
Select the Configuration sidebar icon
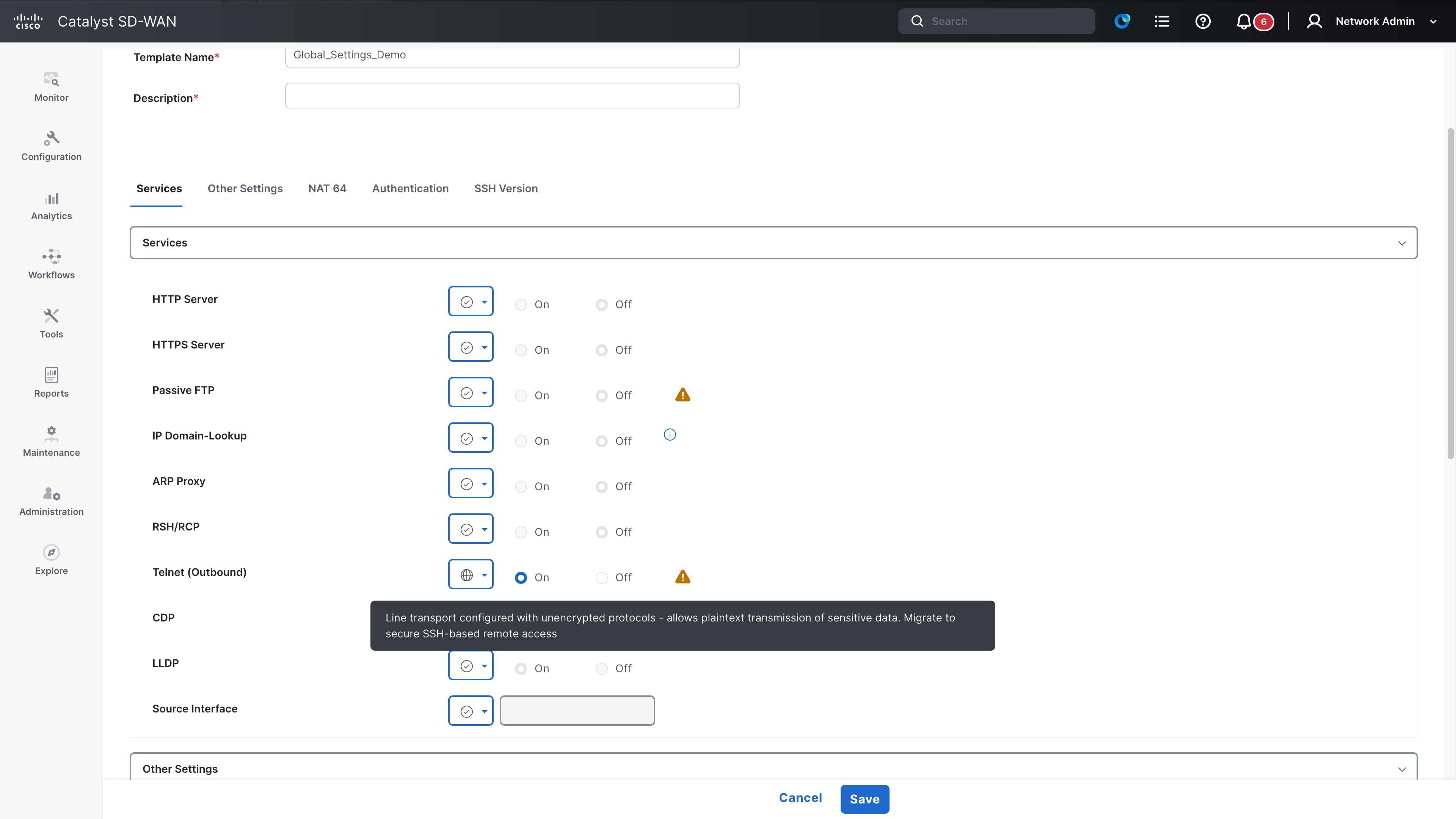(51, 145)
